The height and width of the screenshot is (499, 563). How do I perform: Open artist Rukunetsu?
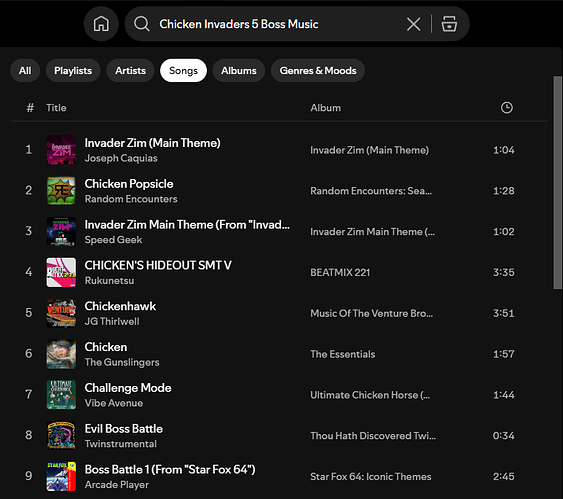110,281
